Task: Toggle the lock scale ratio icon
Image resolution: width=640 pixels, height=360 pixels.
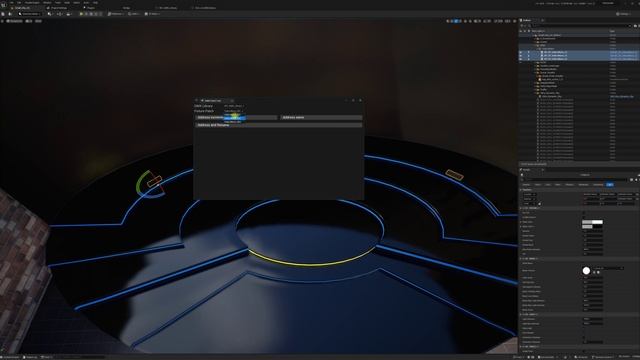Action: 540,203
